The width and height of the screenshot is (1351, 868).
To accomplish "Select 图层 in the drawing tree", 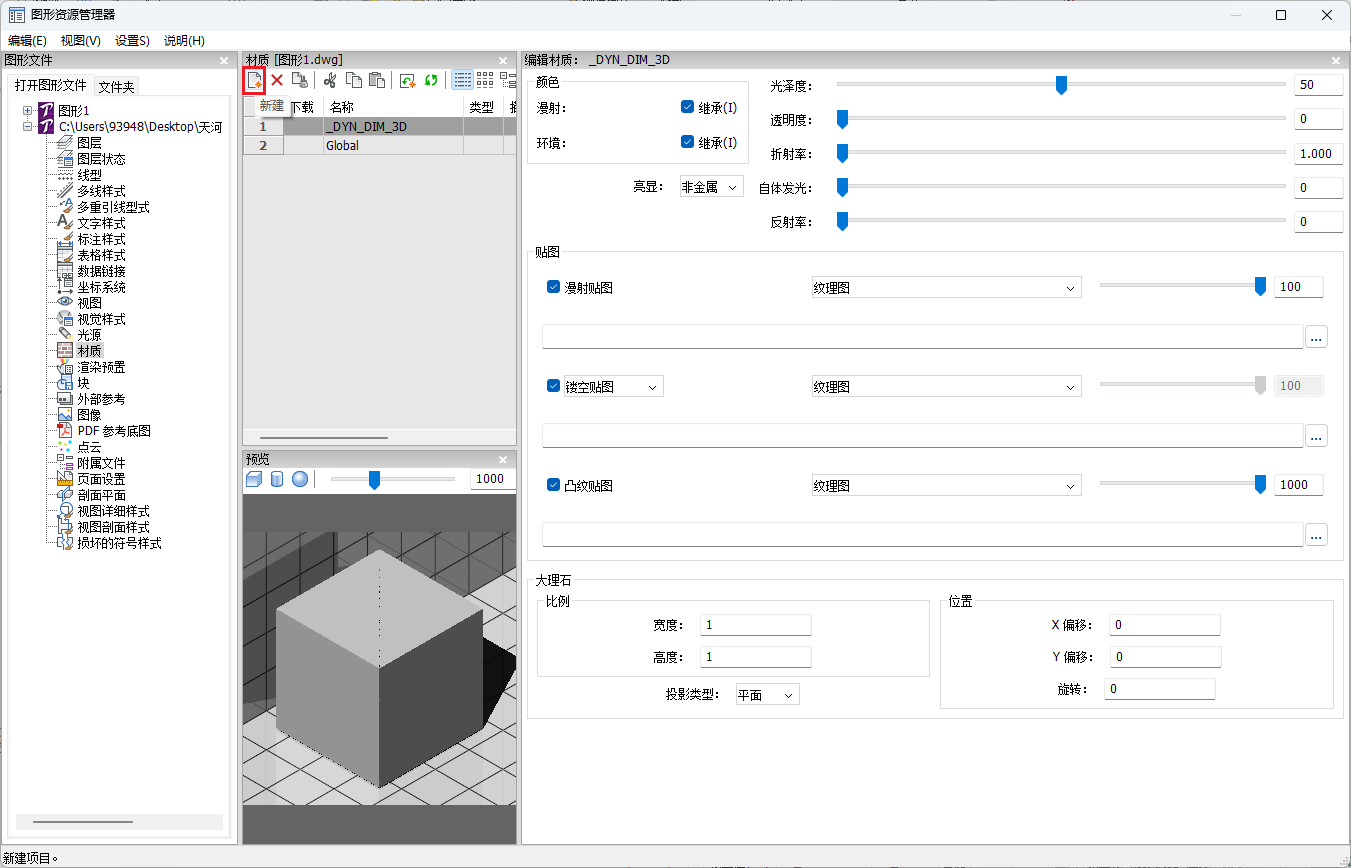I will (89, 143).
